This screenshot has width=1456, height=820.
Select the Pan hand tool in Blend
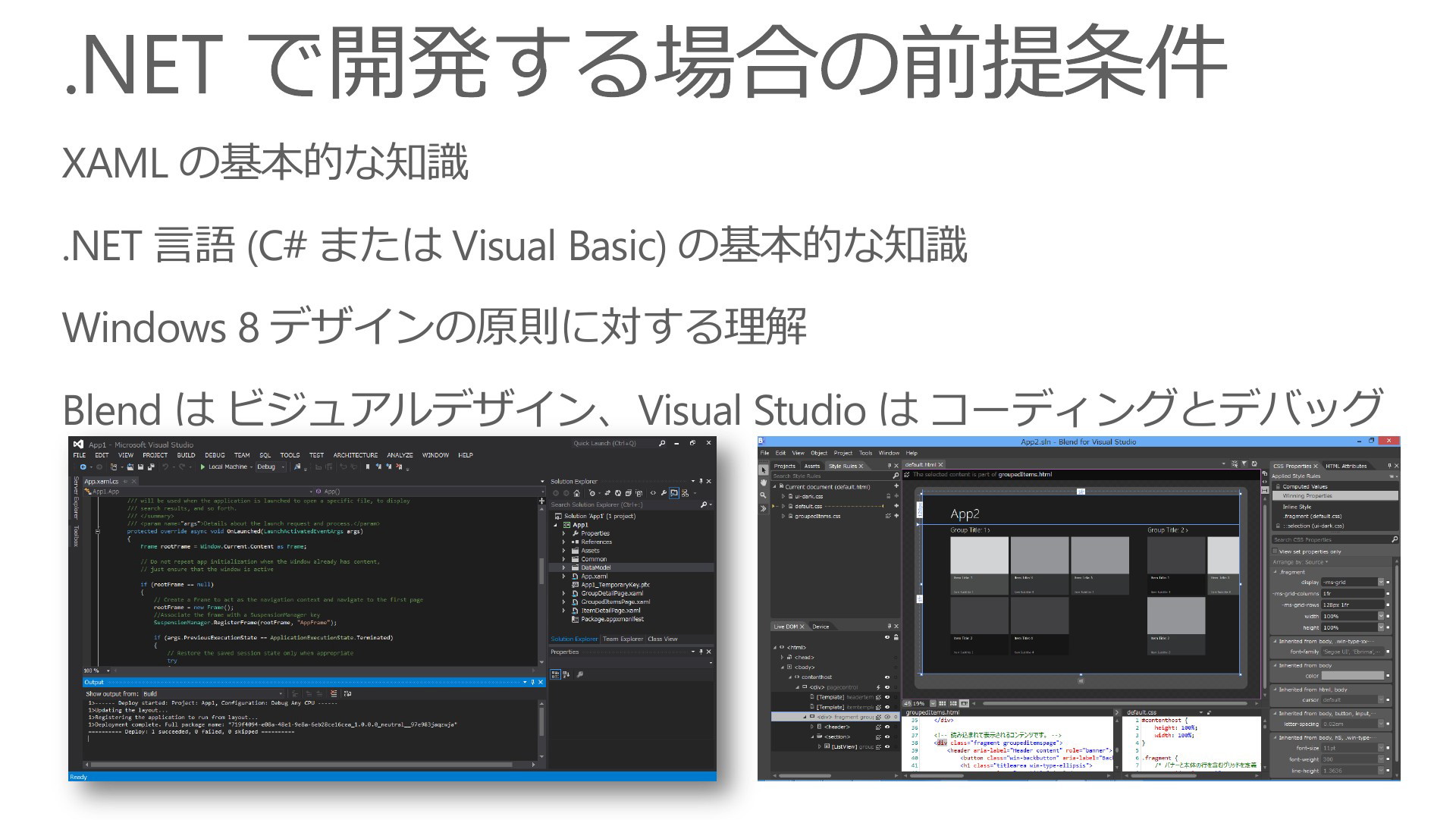click(x=764, y=482)
